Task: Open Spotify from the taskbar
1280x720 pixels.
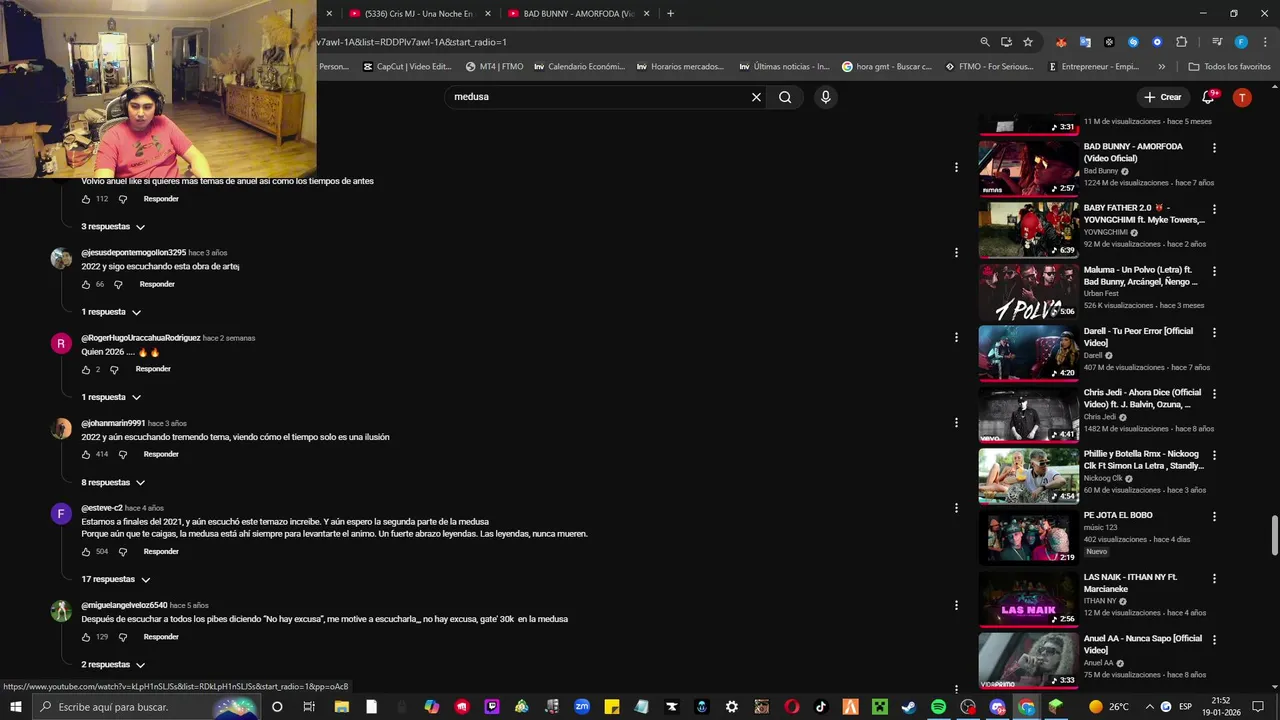Action: pos(938,707)
